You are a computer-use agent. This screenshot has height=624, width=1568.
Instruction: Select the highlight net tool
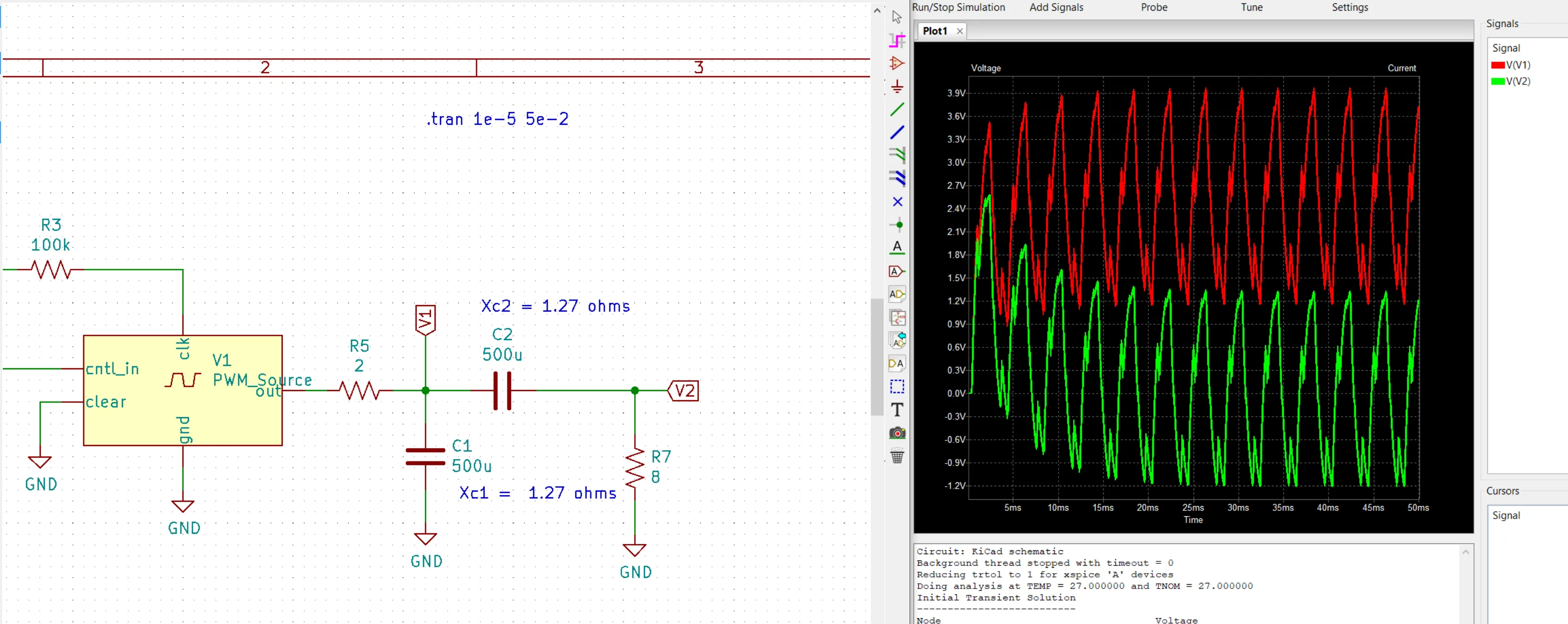(x=896, y=40)
